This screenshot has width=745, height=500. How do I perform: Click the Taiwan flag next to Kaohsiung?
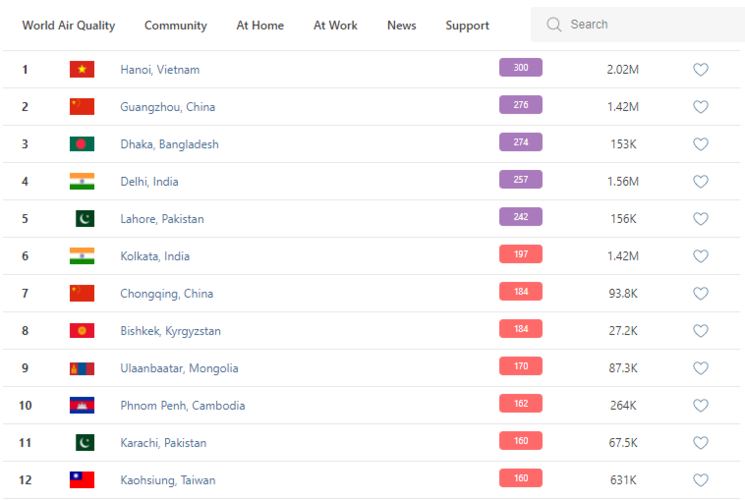pyautogui.click(x=82, y=480)
